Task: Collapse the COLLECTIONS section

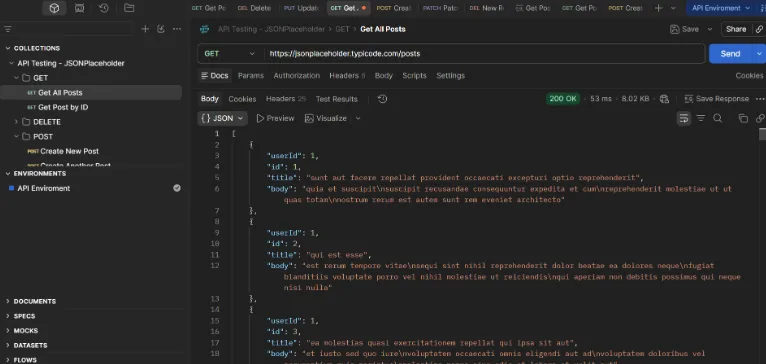Action: (x=8, y=48)
